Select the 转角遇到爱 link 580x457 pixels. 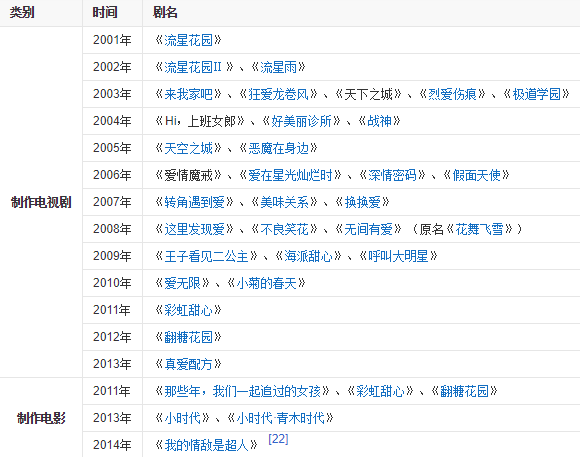[x=194, y=202]
